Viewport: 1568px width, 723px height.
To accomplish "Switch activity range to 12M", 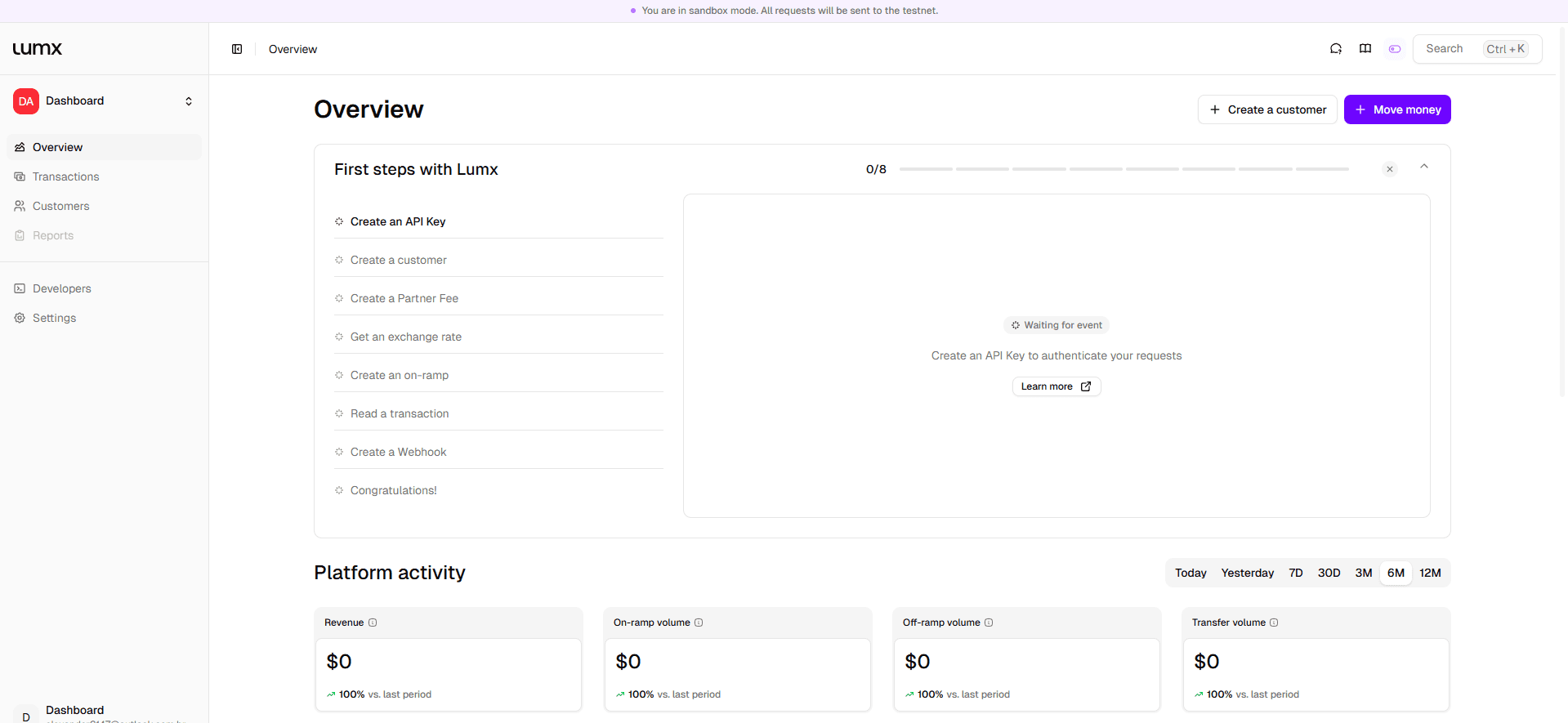I will point(1430,573).
